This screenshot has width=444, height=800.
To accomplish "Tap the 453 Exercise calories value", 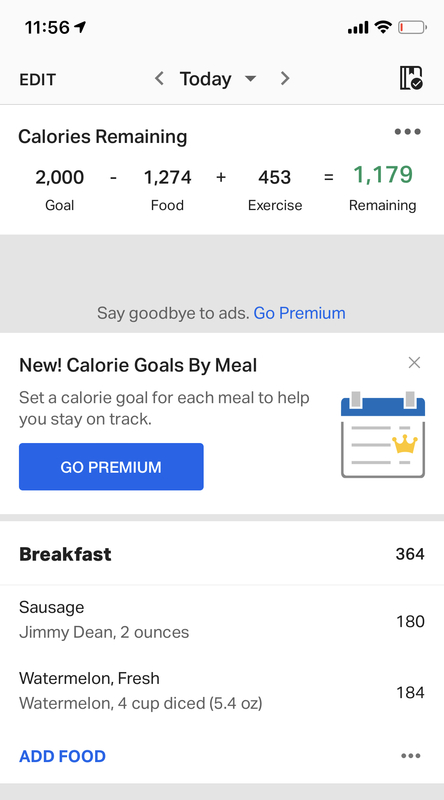I will (x=275, y=178).
